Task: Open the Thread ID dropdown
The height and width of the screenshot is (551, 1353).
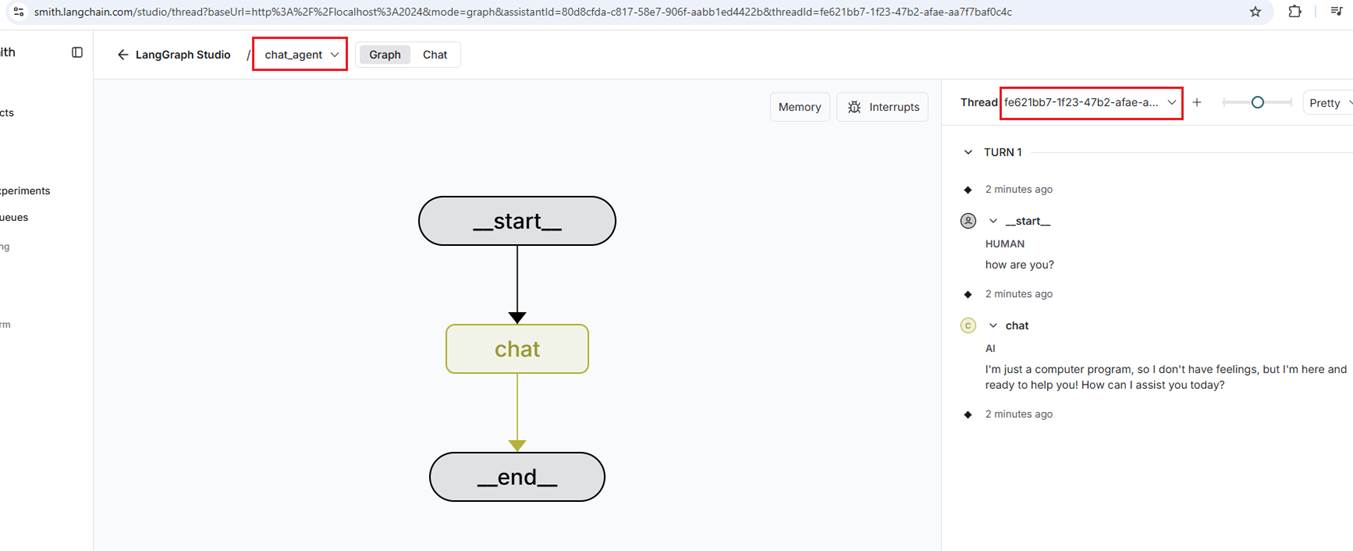Action: 1092,102
